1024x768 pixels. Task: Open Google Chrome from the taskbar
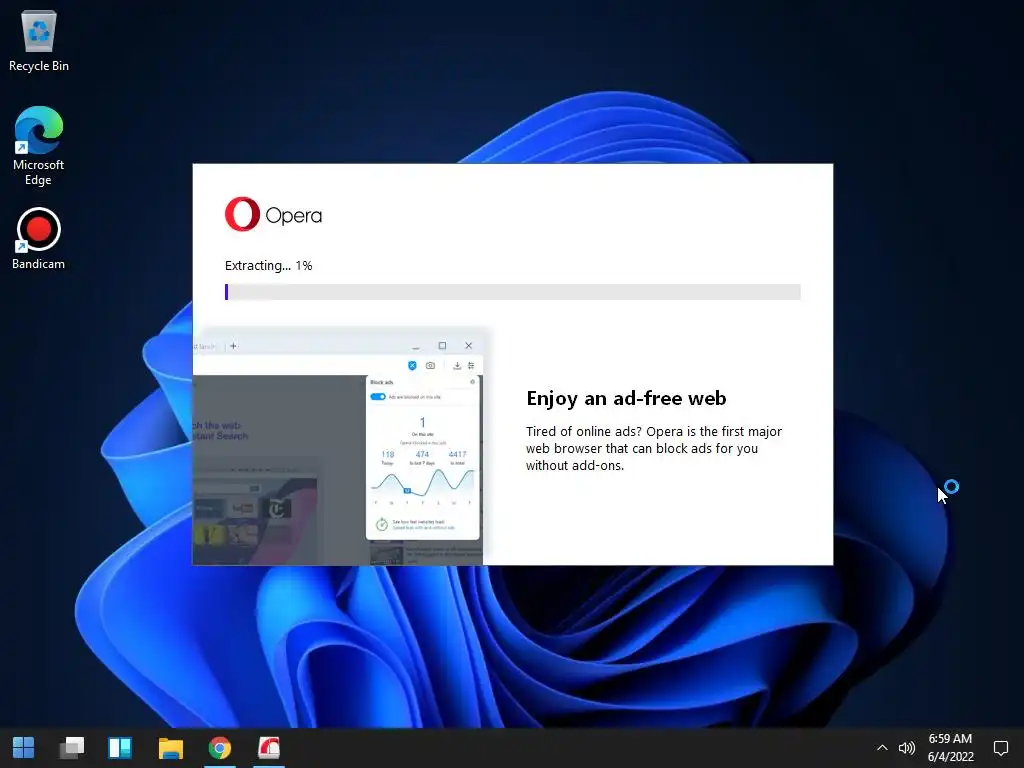coord(219,748)
